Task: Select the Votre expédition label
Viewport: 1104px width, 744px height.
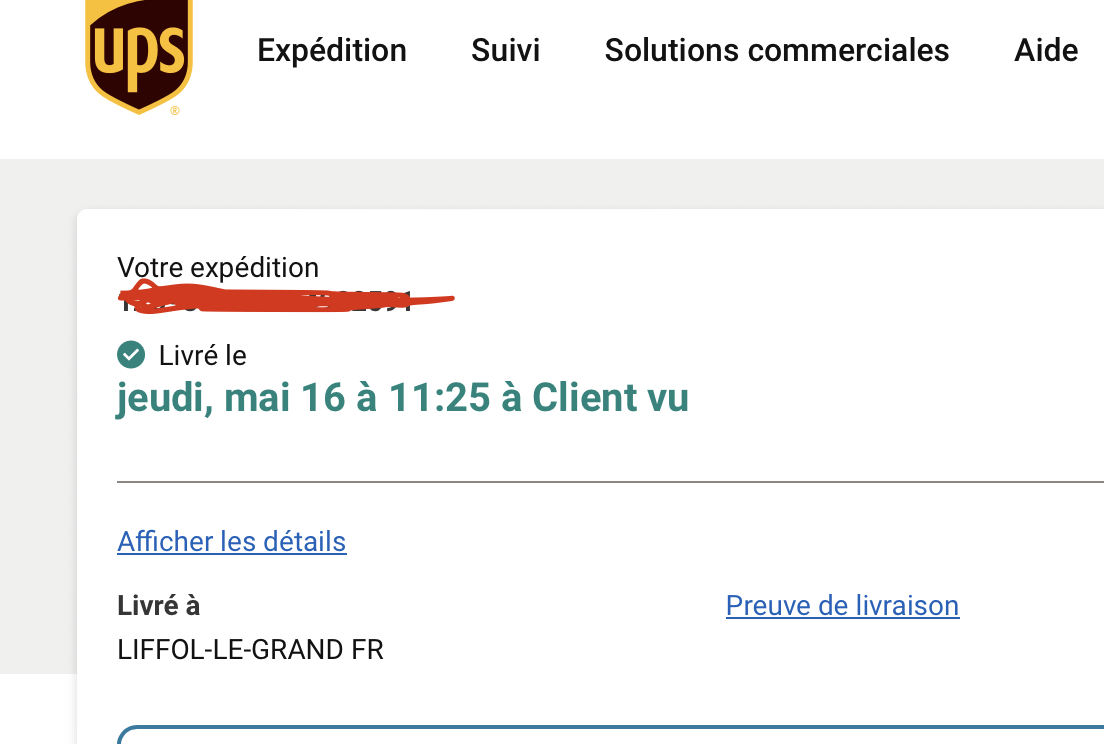Action: coord(218,267)
